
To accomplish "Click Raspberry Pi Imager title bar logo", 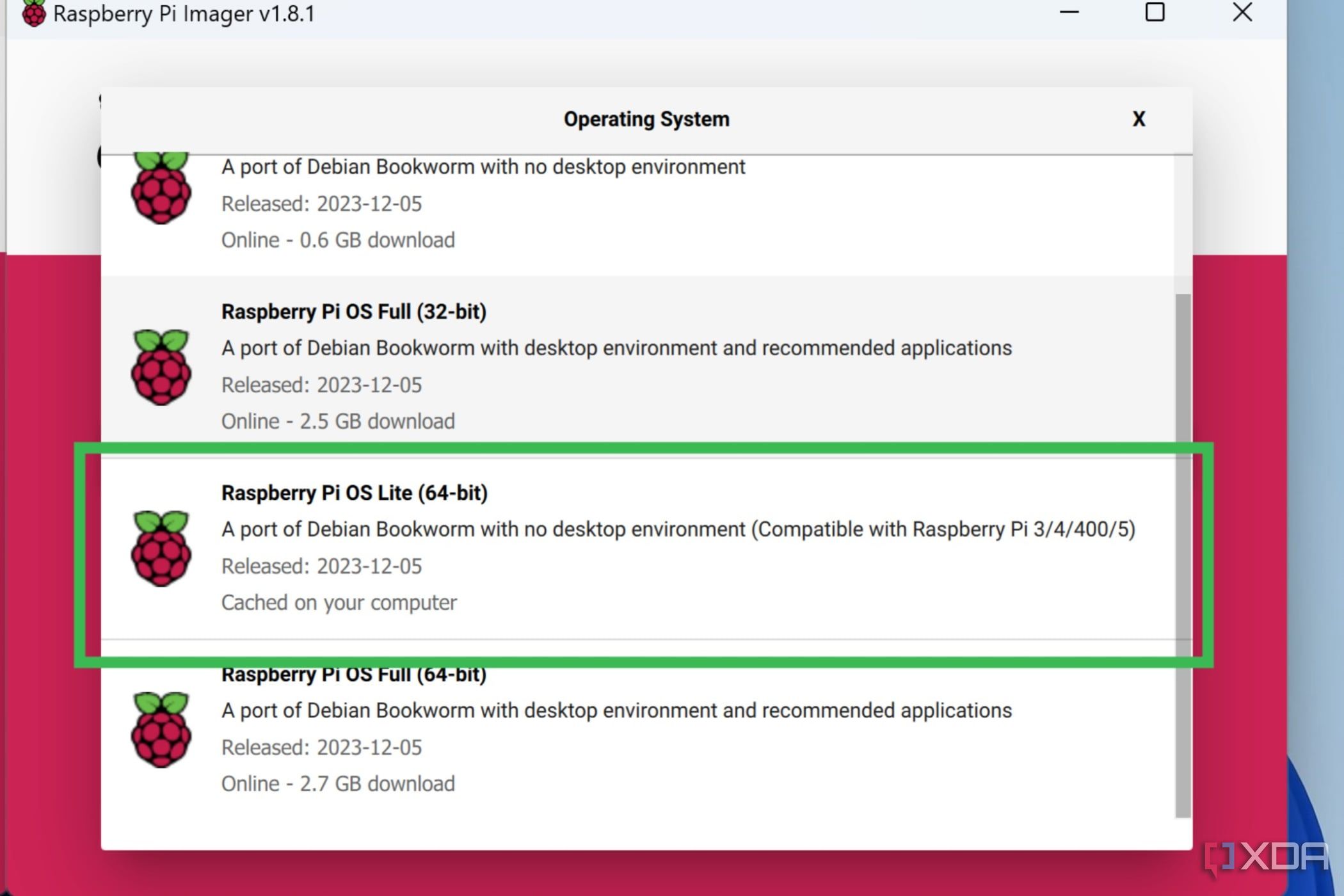I will pyautogui.click(x=33, y=13).
